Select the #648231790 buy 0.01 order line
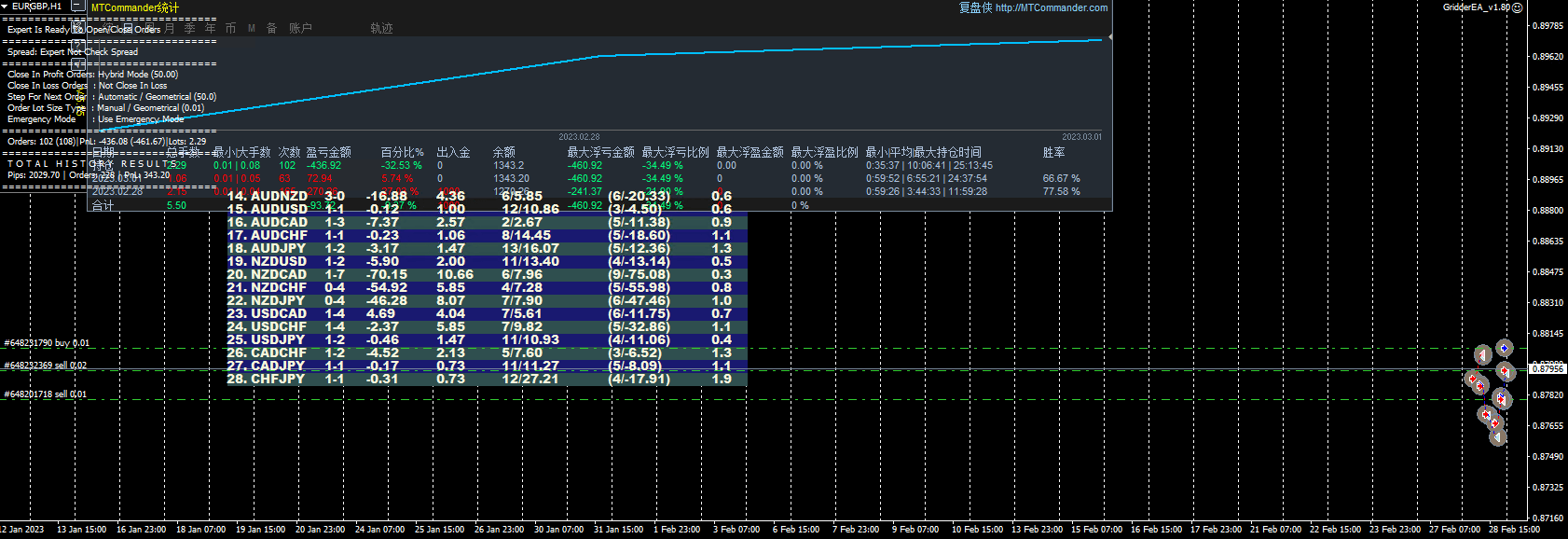Screen dimensions: 1568x539 coord(47,344)
